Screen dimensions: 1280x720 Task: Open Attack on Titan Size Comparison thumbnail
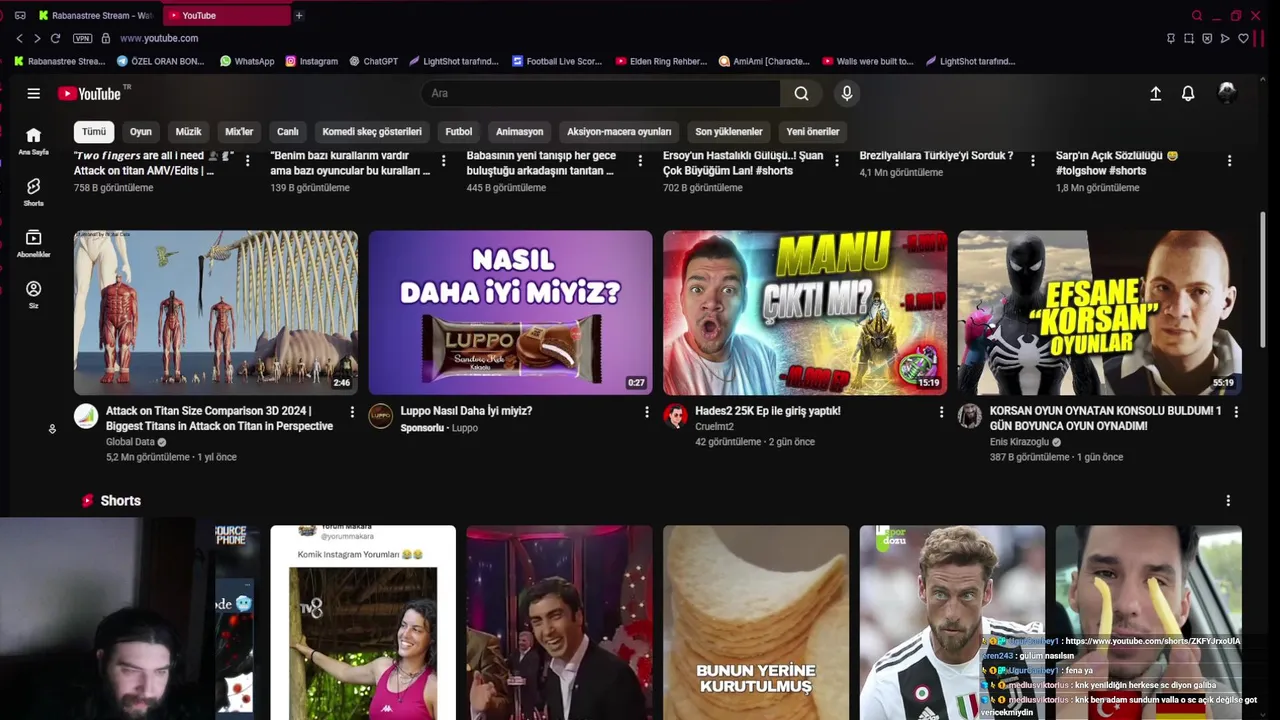[x=216, y=313]
